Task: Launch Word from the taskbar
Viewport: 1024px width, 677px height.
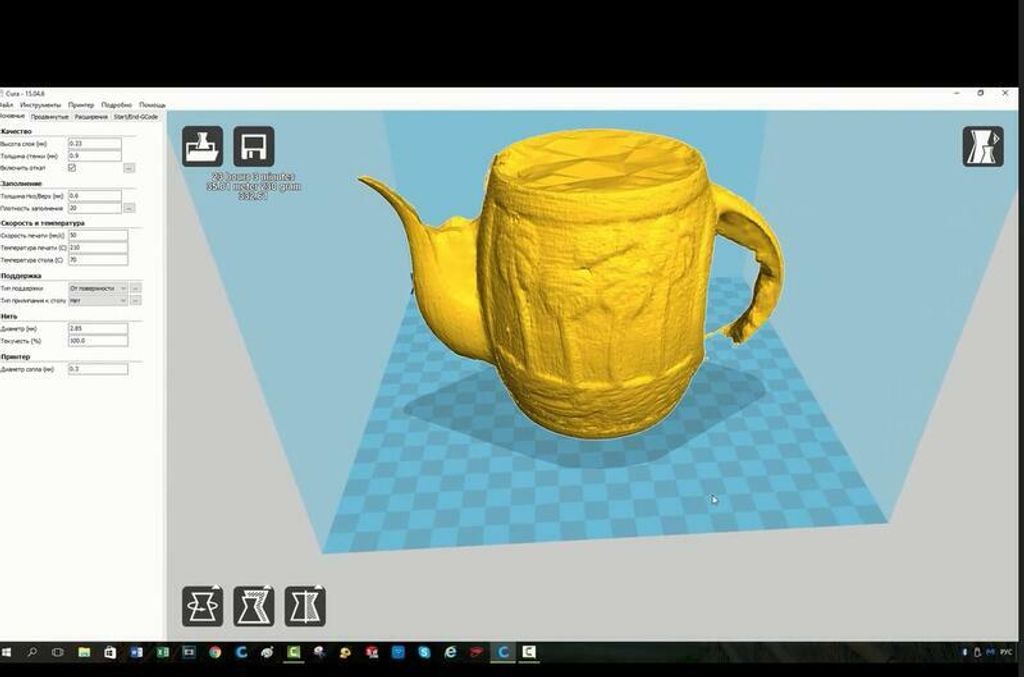Action: [x=136, y=652]
